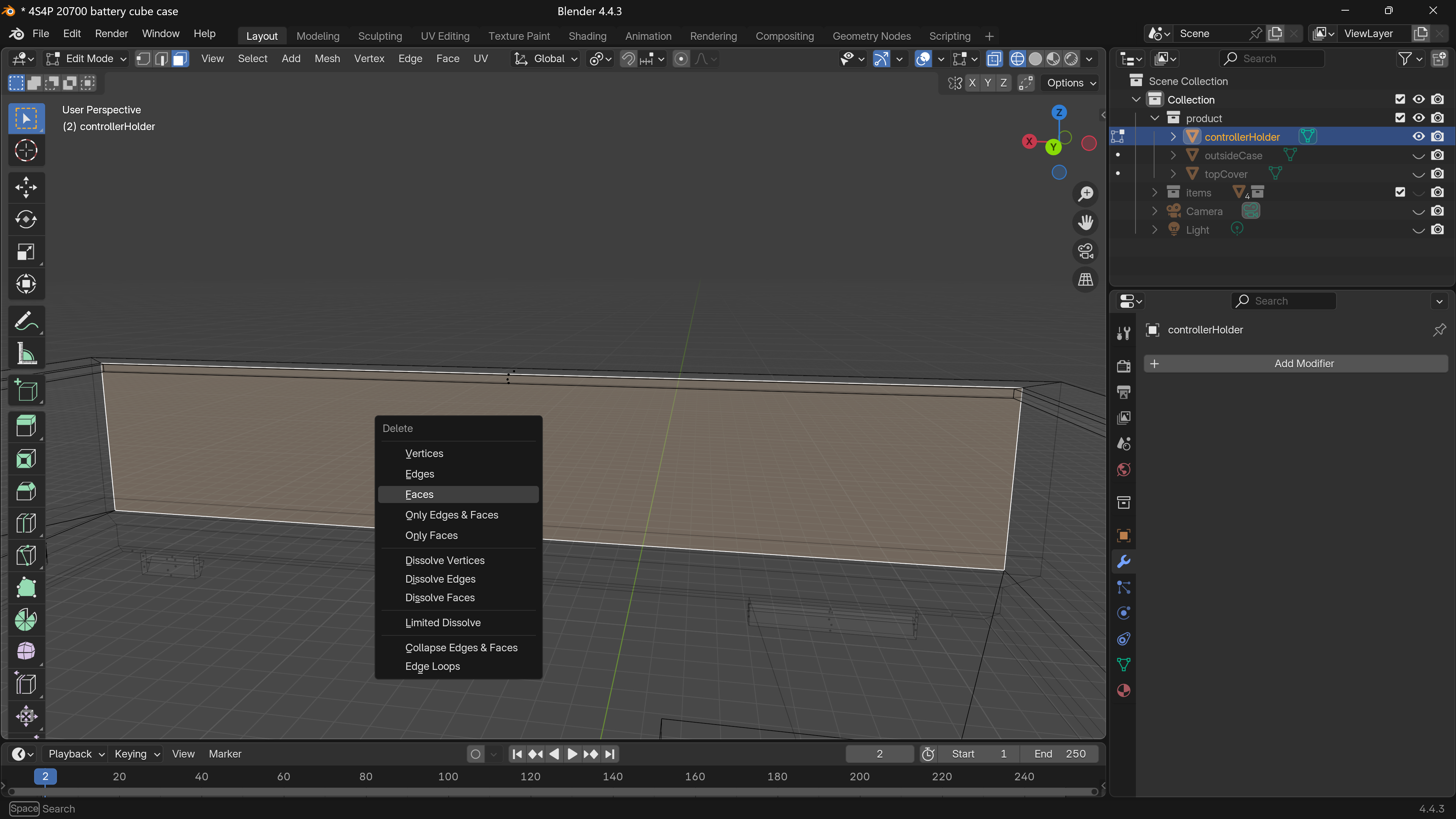The height and width of the screenshot is (819, 1456).
Task: Toggle X-ray view button
Action: click(x=994, y=59)
